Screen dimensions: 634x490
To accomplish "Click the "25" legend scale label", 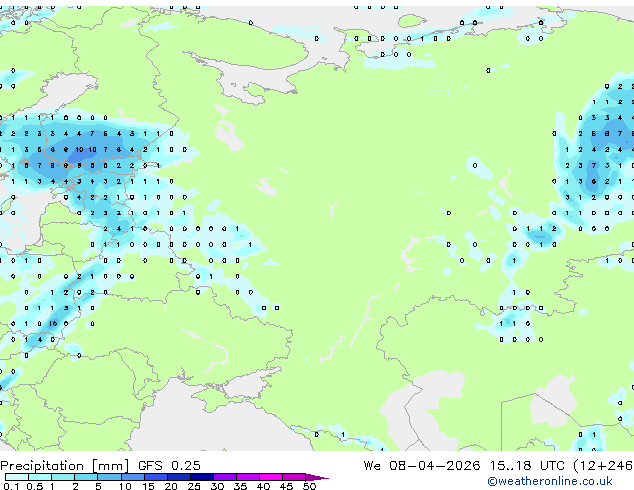I will 194,486.
